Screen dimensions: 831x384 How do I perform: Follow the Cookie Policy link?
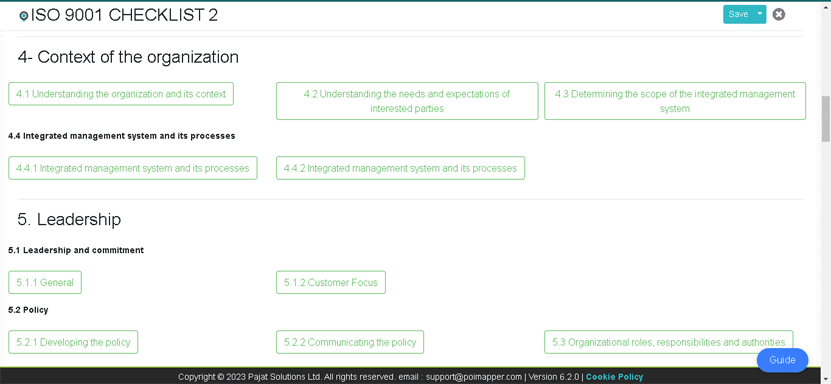click(x=614, y=377)
